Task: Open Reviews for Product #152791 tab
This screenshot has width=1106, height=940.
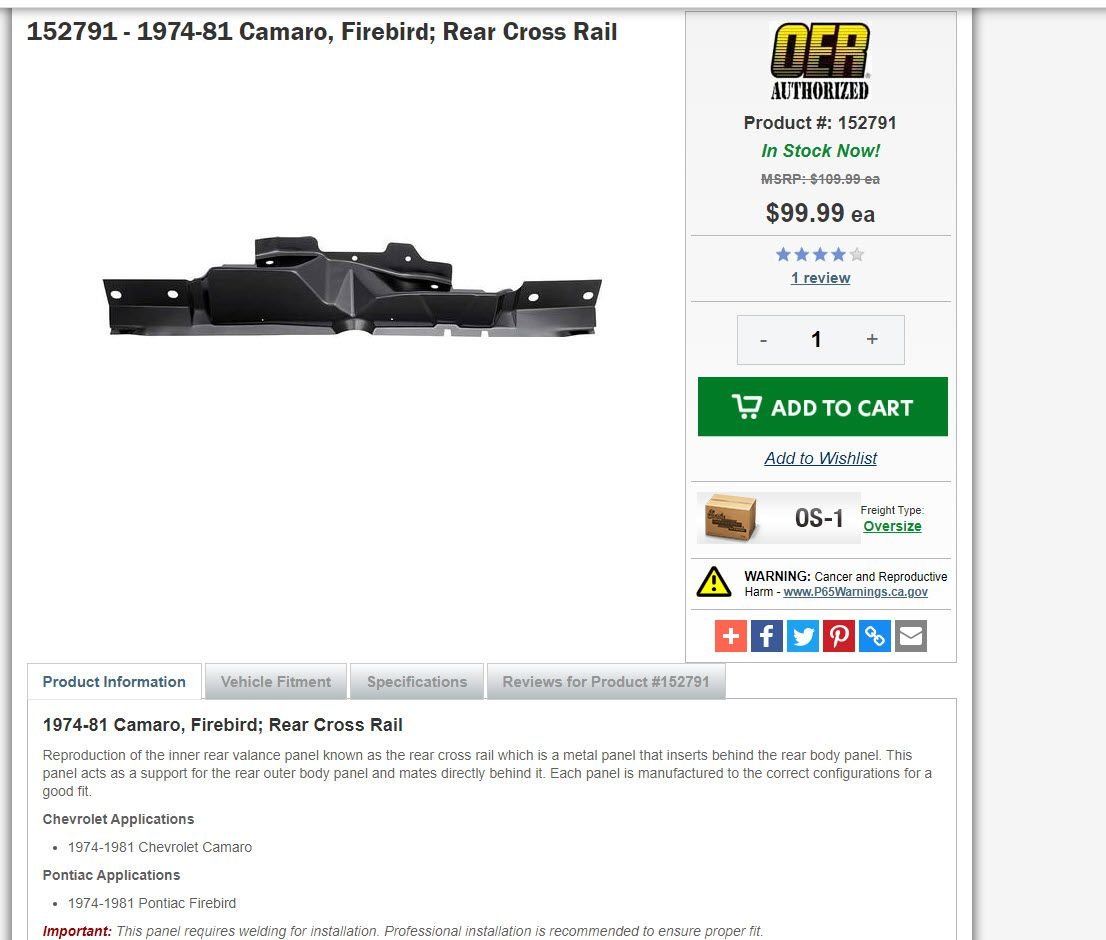Action: click(606, 682)
